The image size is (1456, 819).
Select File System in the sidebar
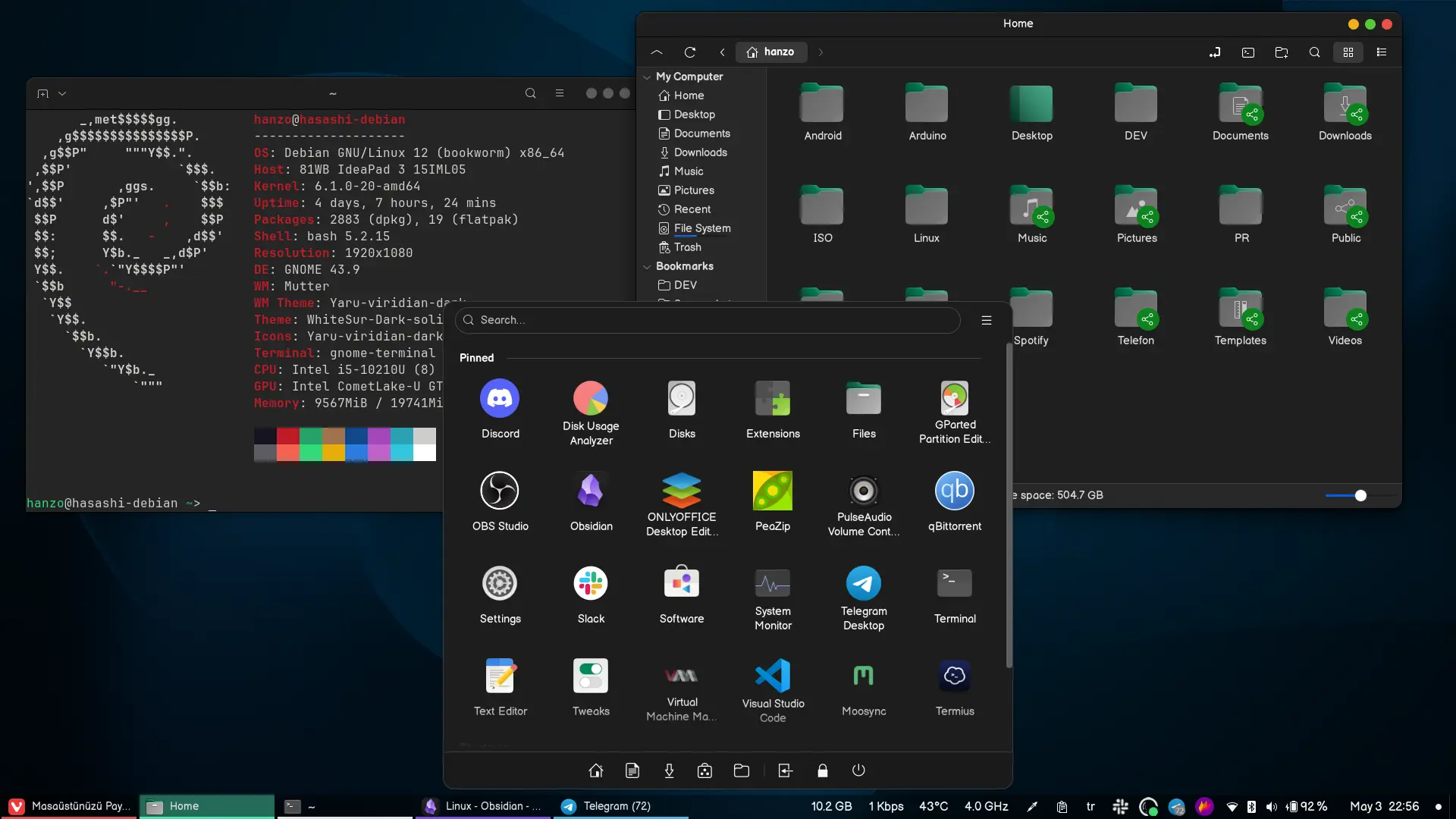(702, 228)
